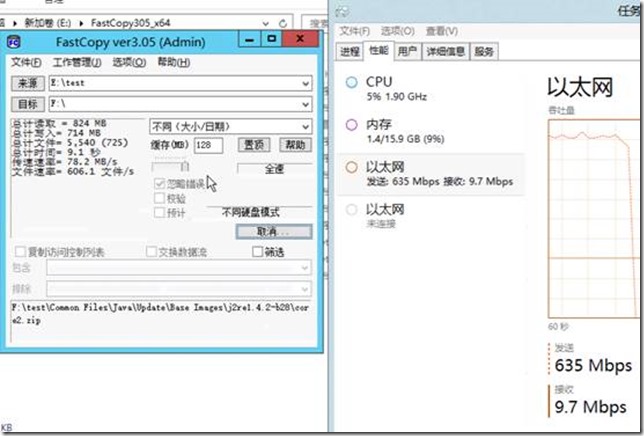644x436 pixels.
Task: Open FastCopy 选项(O) menu
Action: pyautogui.click(x=129, y=62)
